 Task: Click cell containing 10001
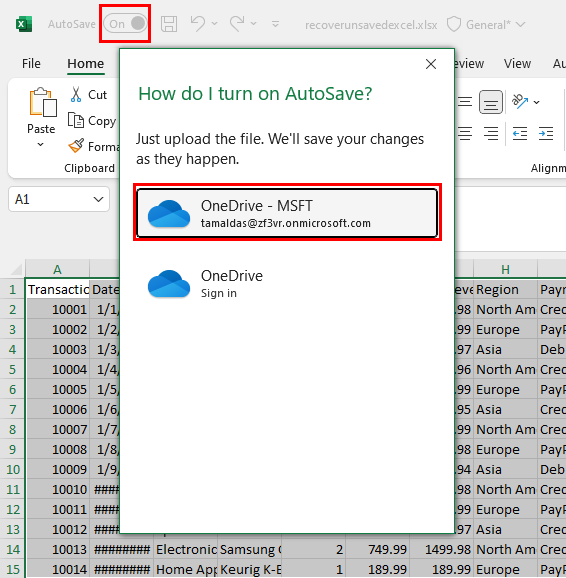pos(58,310)
